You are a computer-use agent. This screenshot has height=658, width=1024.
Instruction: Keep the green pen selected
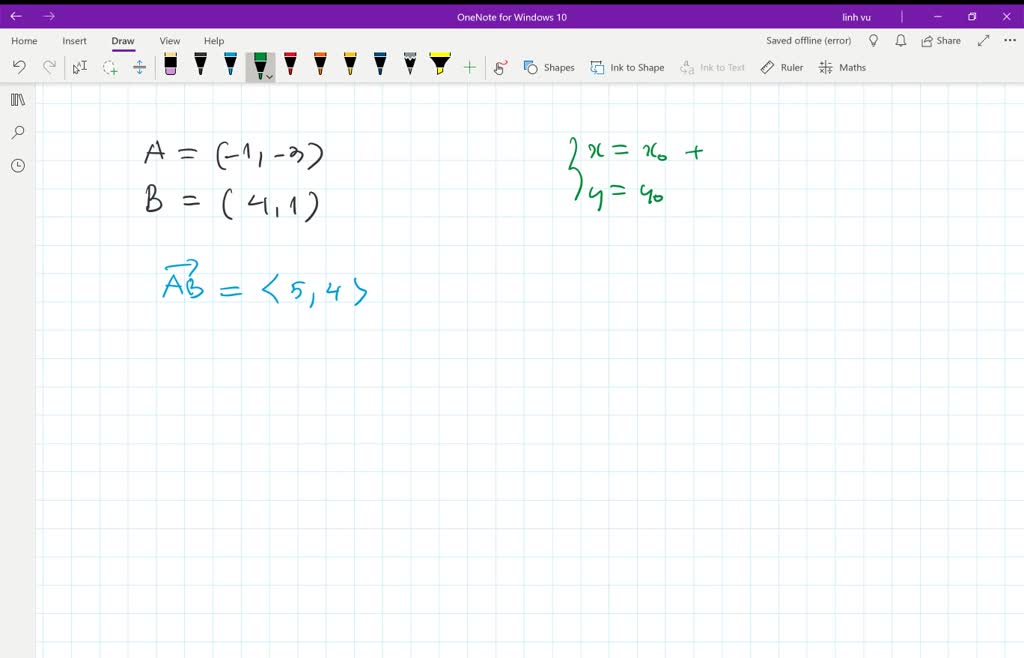pyautogui.click(x=258, y=64)
